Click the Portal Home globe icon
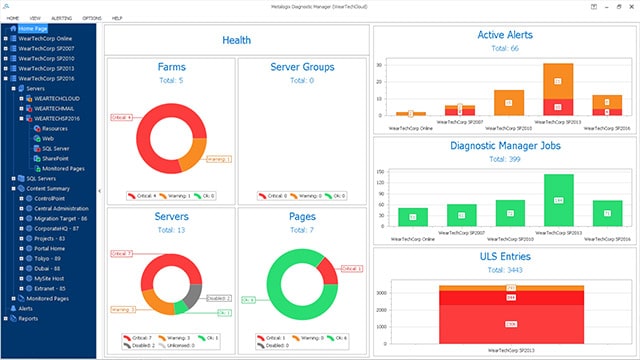This screenshot has width=640, height=360. (x=29, y=248)
